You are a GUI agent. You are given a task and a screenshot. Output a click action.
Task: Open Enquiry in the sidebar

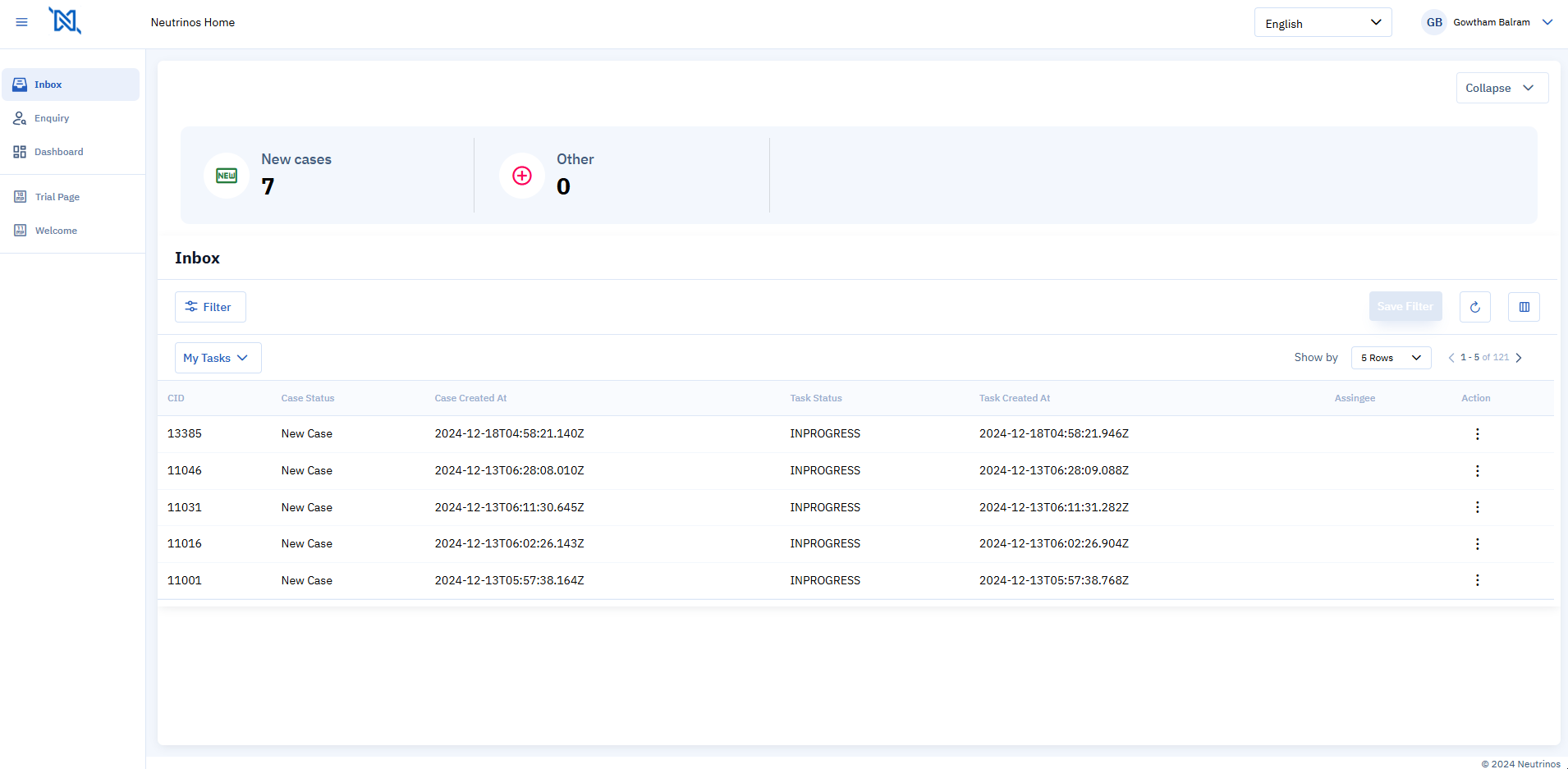pos(52,118)
